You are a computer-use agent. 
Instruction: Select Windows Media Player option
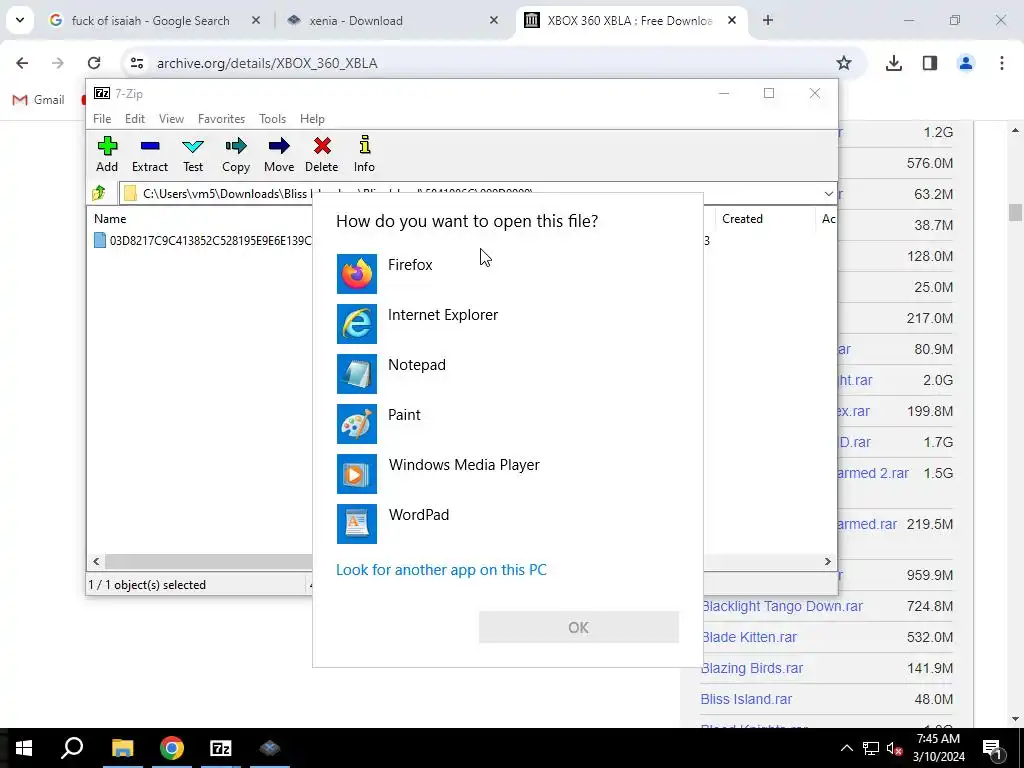507,473
